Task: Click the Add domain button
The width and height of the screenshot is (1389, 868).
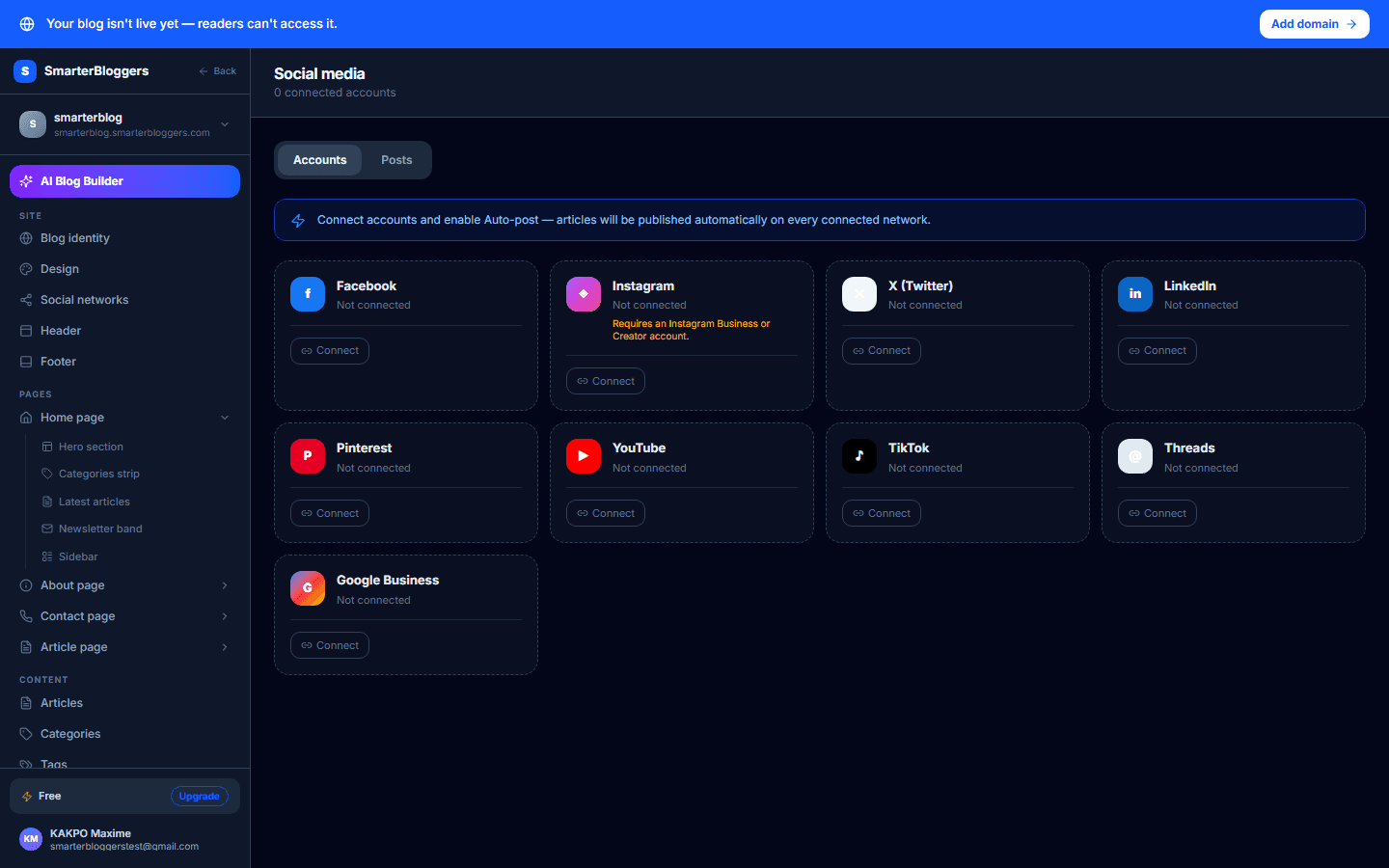Action: point(1314,24)
